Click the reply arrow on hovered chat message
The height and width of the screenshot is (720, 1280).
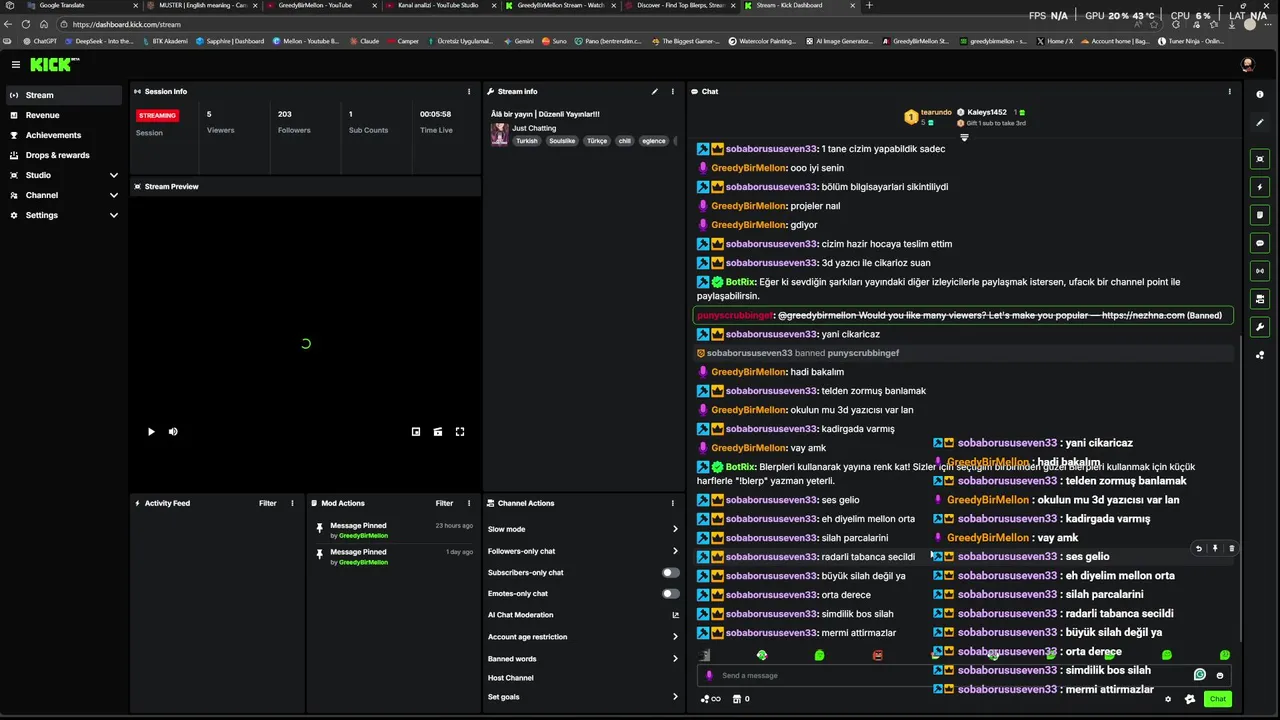(x=1199, y=548)
